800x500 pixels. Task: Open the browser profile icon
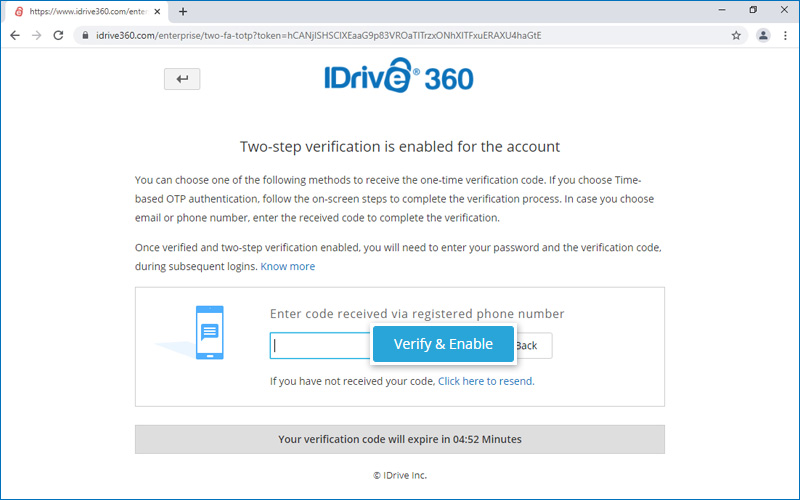pyautogui.click(x=763, y=35)
